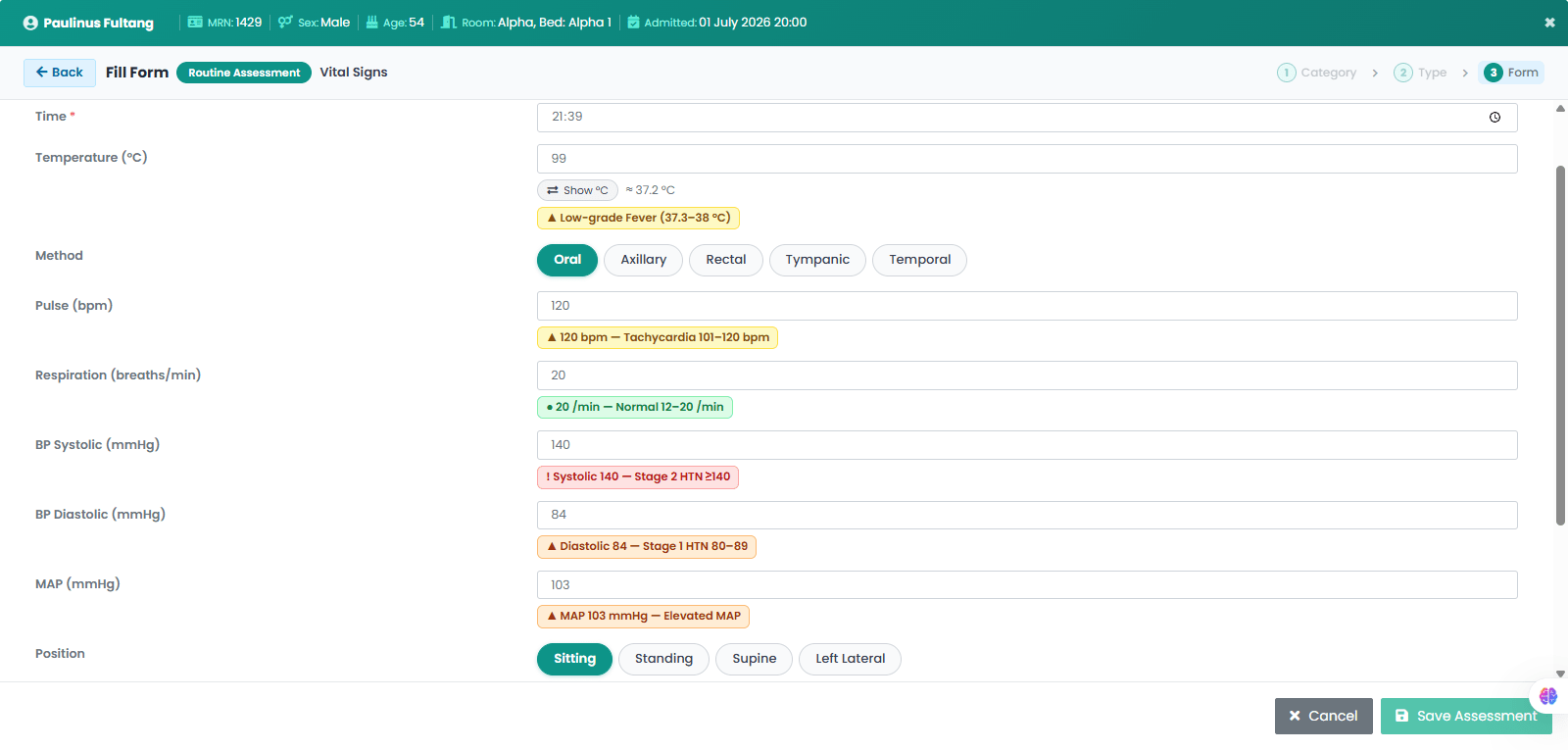
Task: Open the time picker clock icon
Action: (1494, 117)
